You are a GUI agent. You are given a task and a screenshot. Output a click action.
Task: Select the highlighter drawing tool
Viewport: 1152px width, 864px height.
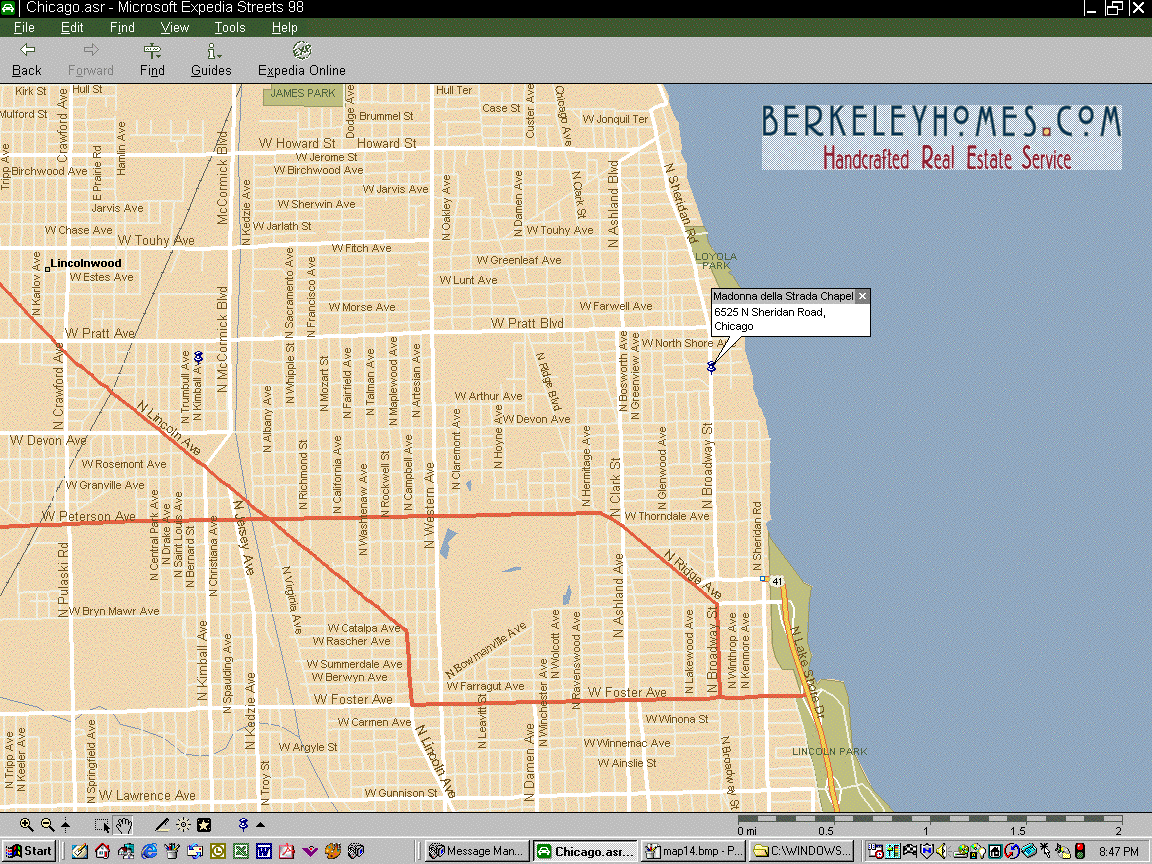coord(162,825)
